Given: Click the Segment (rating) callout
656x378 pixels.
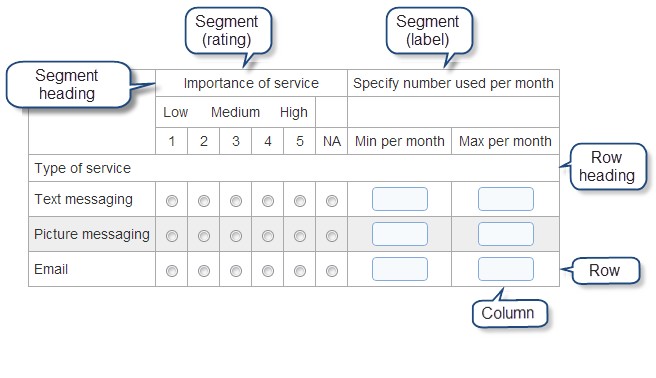Looking at the screenshot, I should 228,31.
